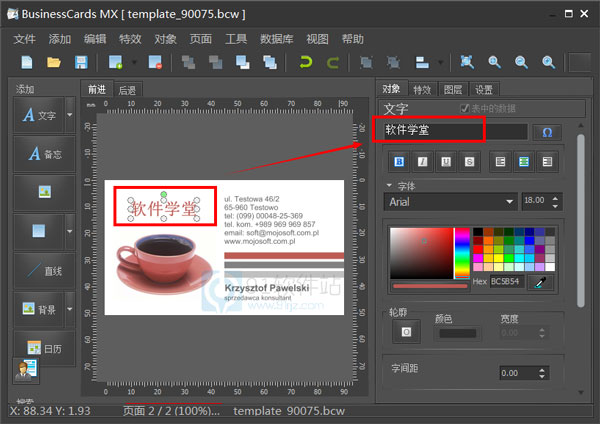Expand the 背景 tool dropdown arrow

click(69, 310)
